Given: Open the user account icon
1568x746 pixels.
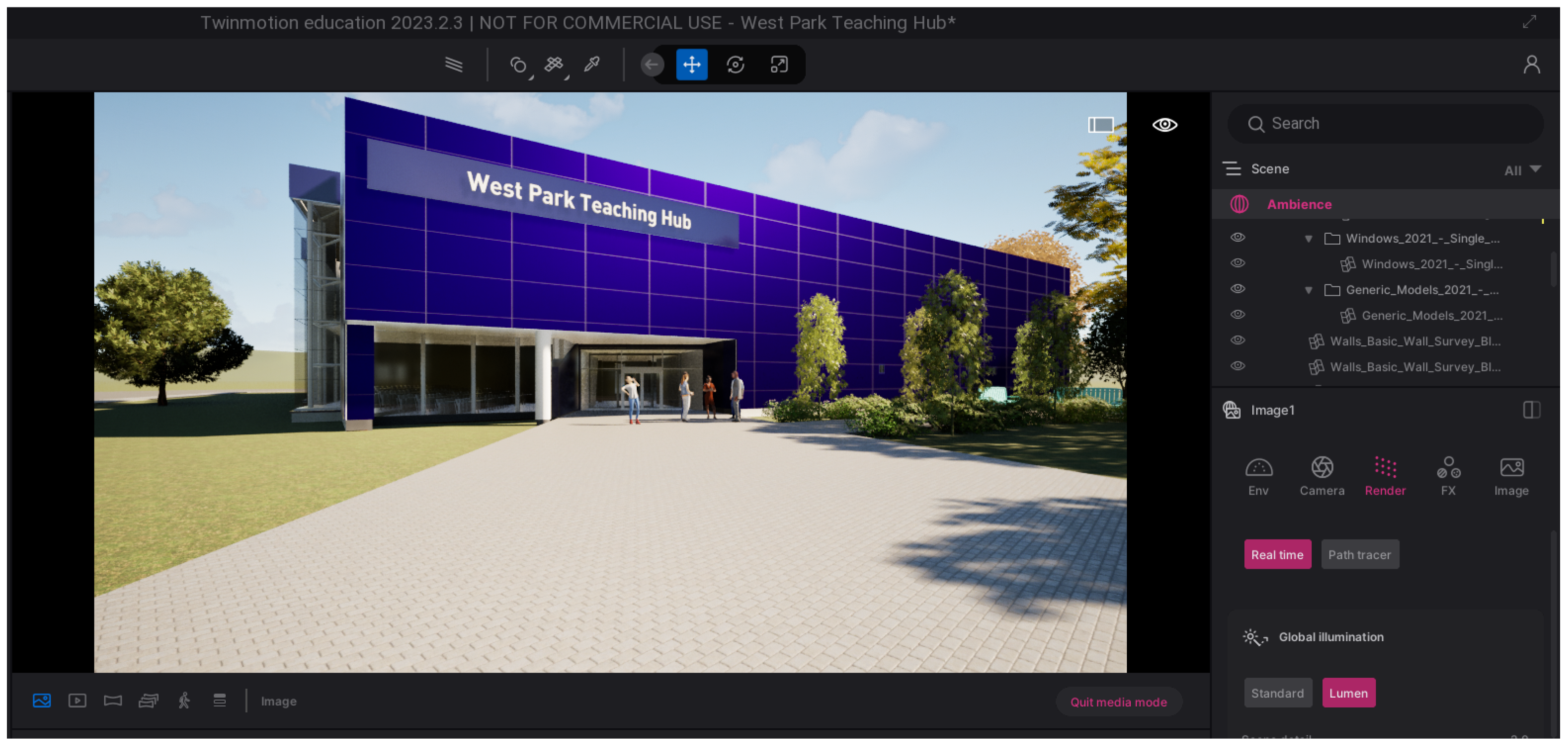Looking at the screenshot, I should point(1531,65).
